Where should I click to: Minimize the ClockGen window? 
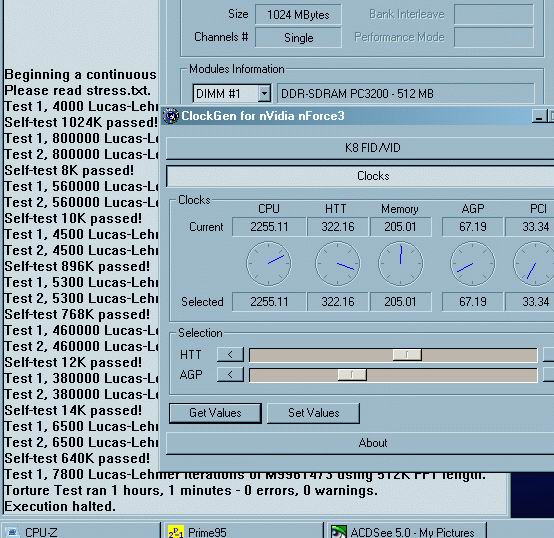(x=539, y=116)
